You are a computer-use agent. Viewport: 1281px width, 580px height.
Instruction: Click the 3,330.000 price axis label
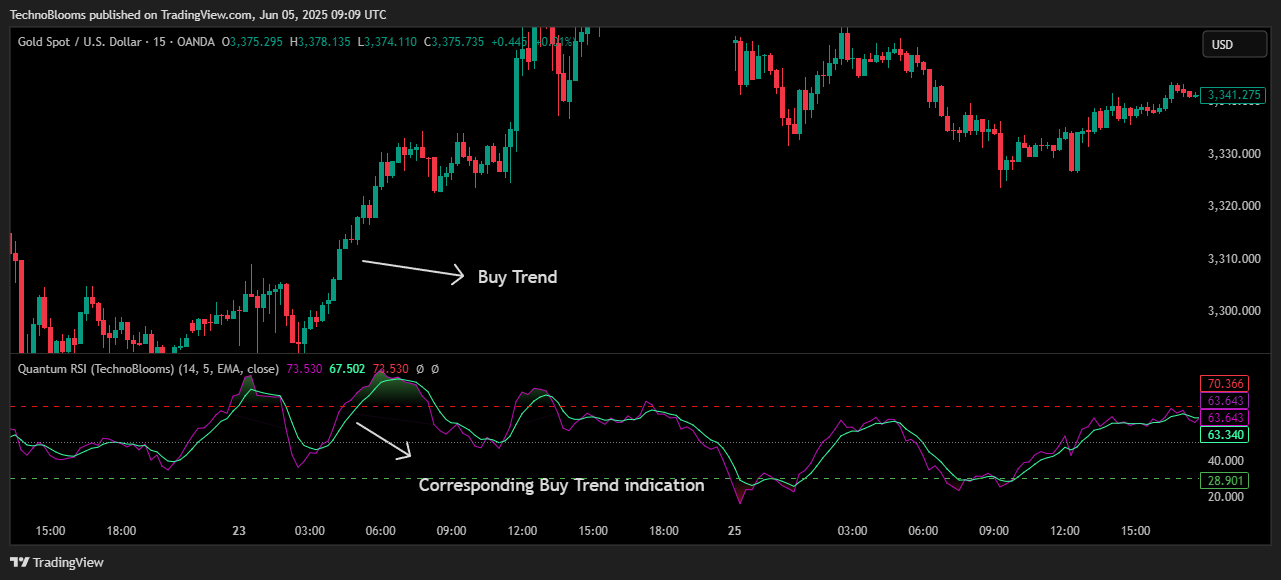pos(1232,154)
